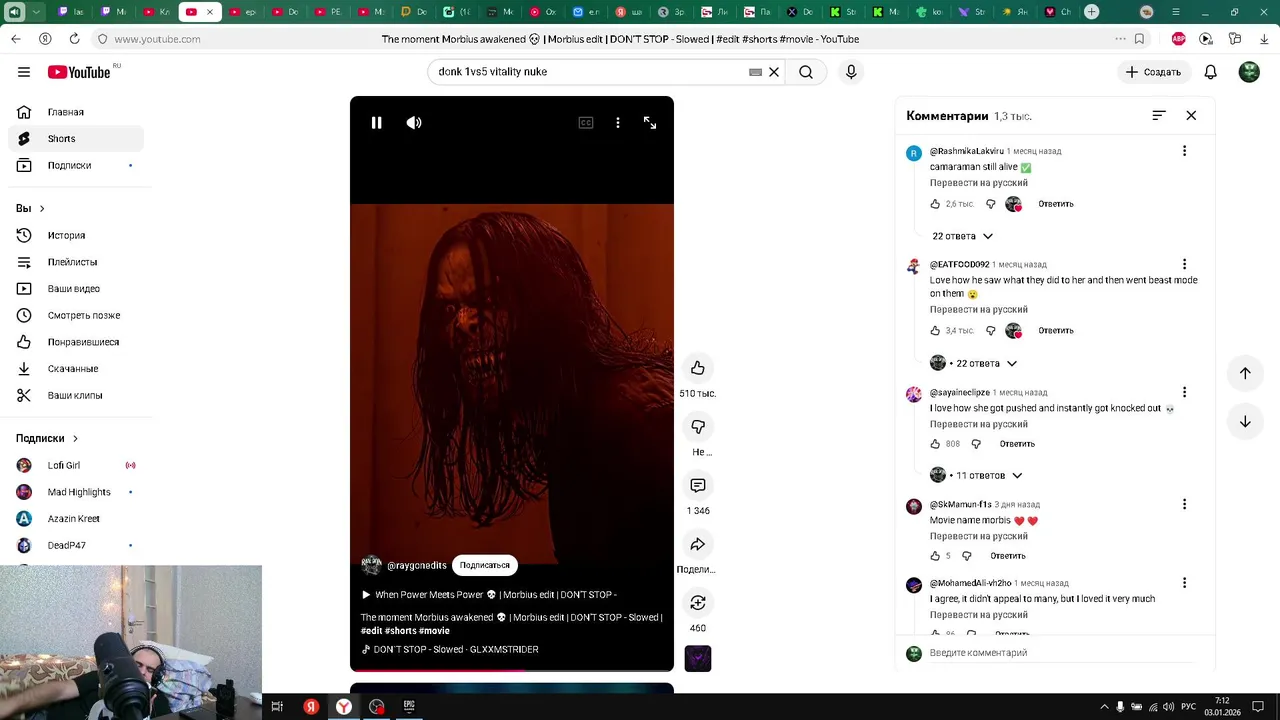Dislike the EATFOOD092 comment
The width and height of the screenshot is (1280, 720).
click(991, 331)
